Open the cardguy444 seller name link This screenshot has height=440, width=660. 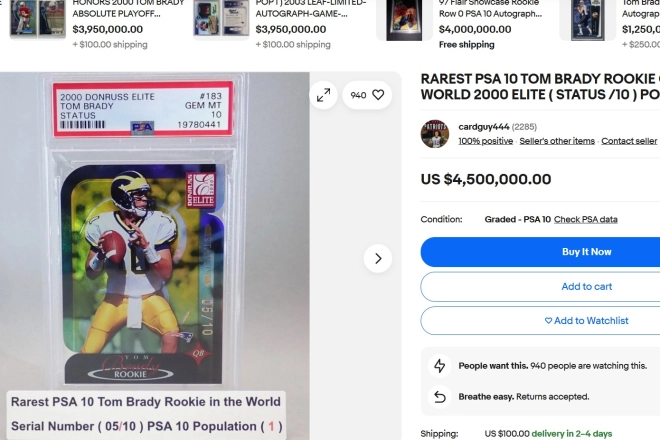(484, 127)
